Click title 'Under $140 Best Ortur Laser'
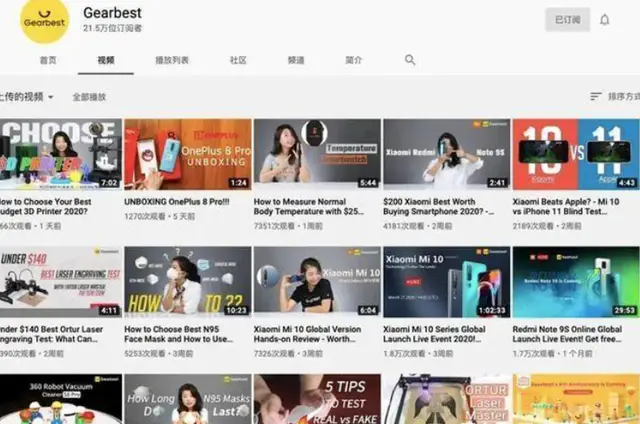The image size is (640, 424). 51,334
